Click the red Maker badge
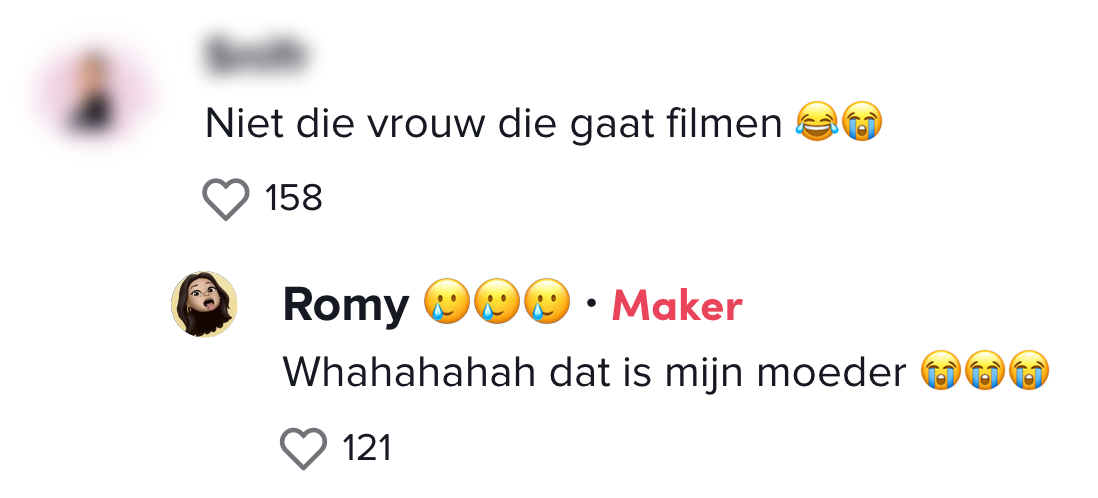The width and height of the screenshot is (1098, 498). (x=677, y=305)
